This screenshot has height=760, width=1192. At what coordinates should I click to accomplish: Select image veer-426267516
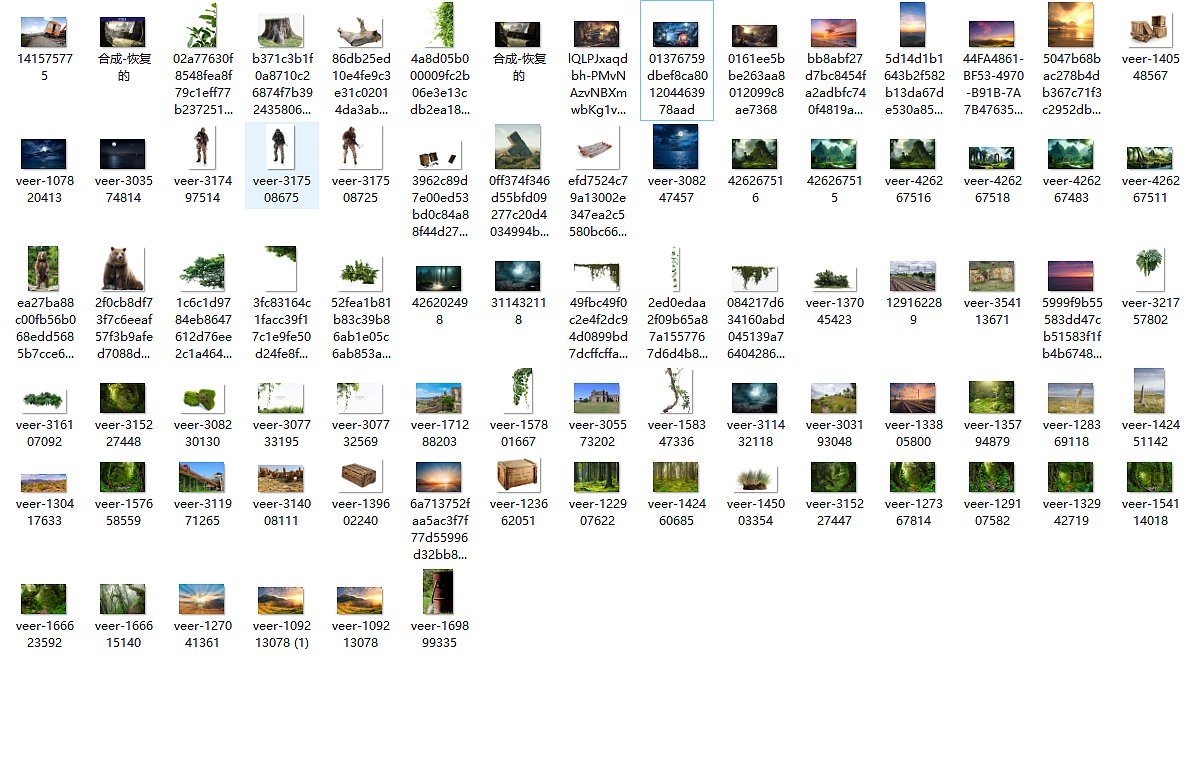coord(913,154)
